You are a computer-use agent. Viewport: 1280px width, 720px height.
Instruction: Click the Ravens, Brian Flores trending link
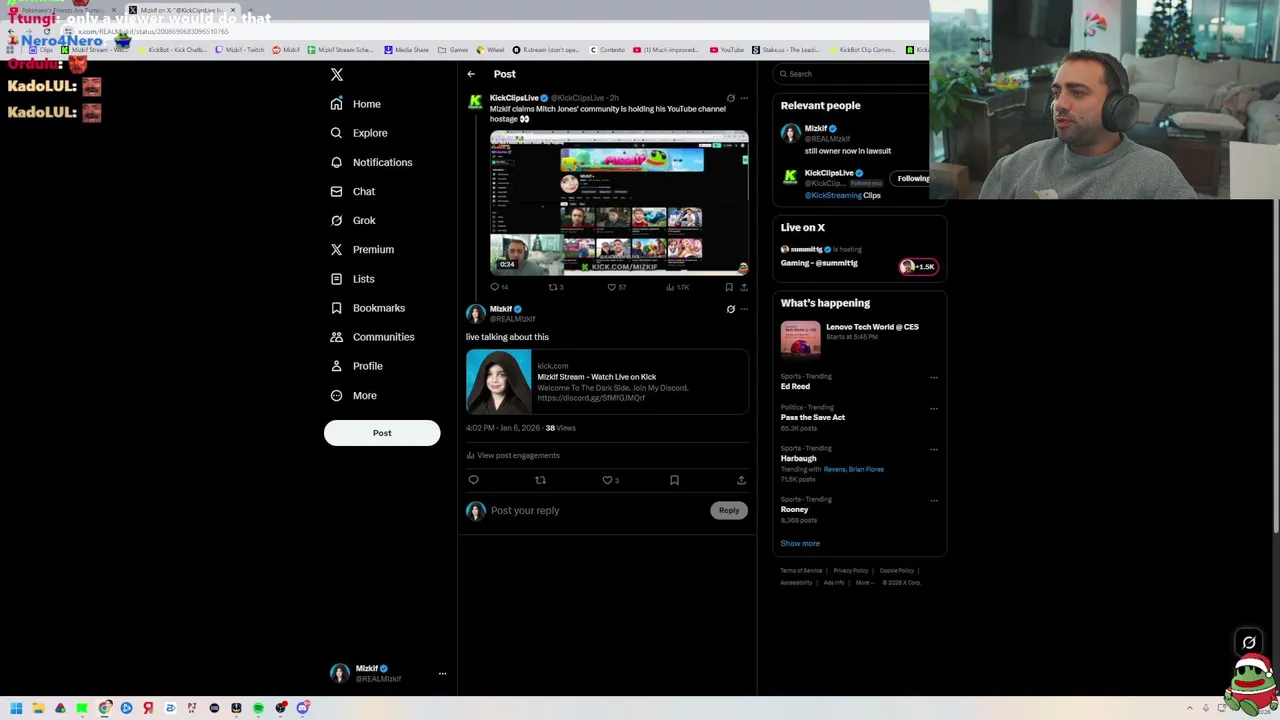tap(853, 469)
